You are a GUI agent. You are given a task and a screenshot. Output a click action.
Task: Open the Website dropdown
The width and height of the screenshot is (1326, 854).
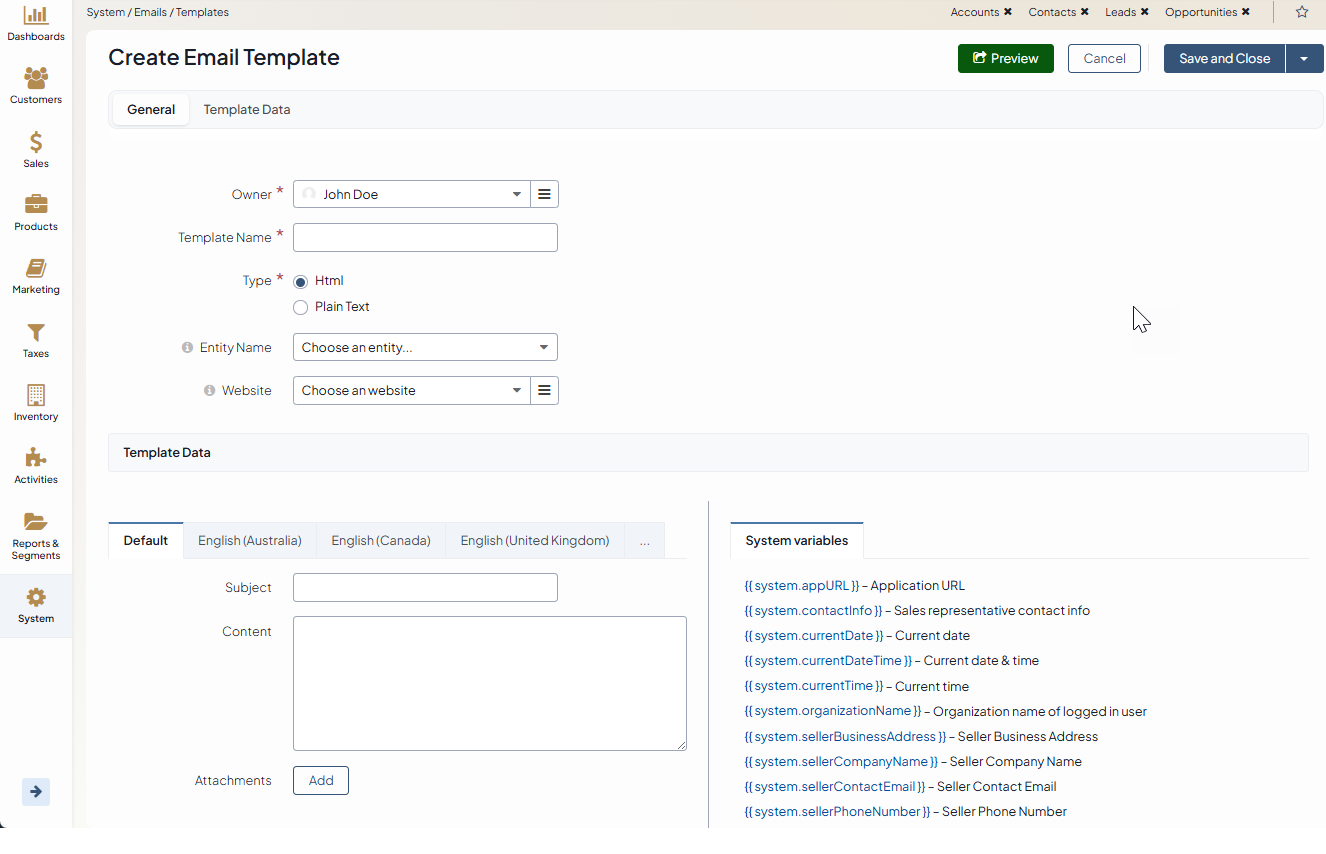tap(411, 391)
